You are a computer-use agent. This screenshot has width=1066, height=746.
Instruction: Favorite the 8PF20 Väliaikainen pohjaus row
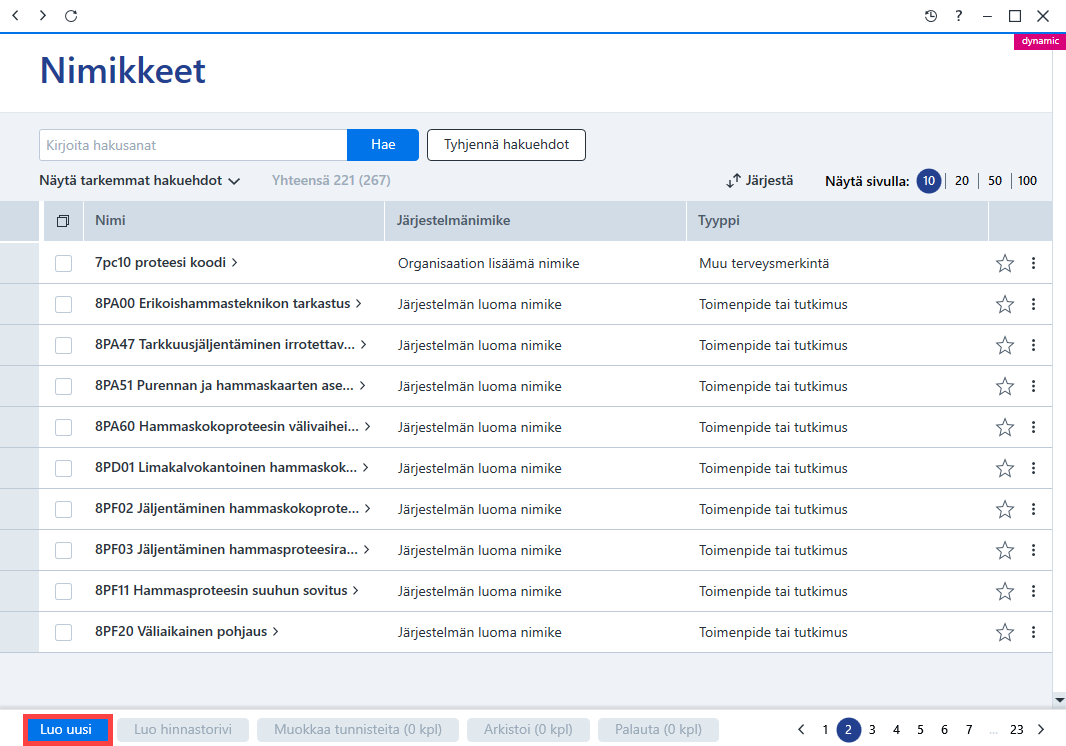tap(1005, 632)
